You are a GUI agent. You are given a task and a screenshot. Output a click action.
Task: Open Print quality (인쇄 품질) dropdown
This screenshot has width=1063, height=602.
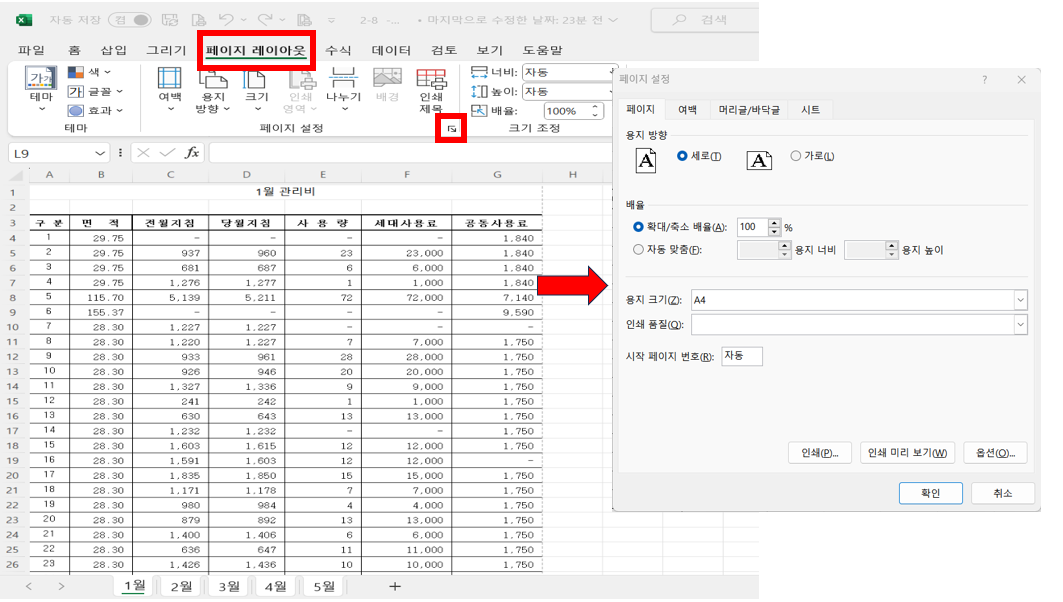tap(1020, 325)
